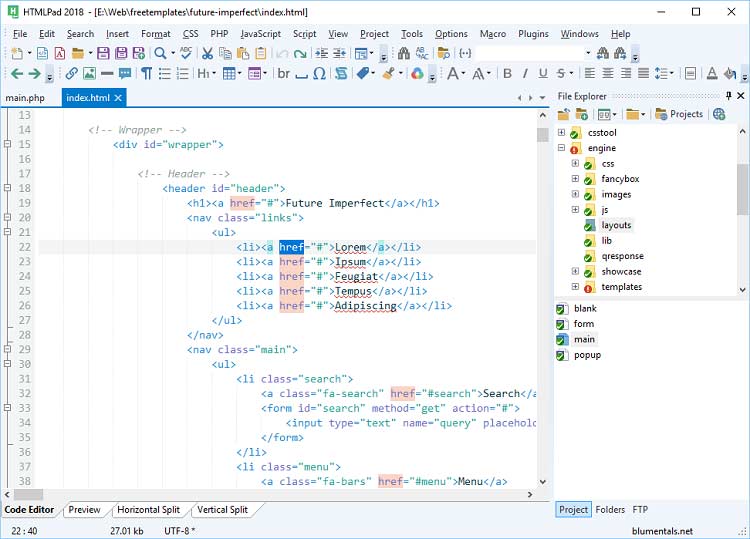Toggle the checkmark icon beside main file
This screenshot has width=750, height=539.
click(x=561, y=340)
